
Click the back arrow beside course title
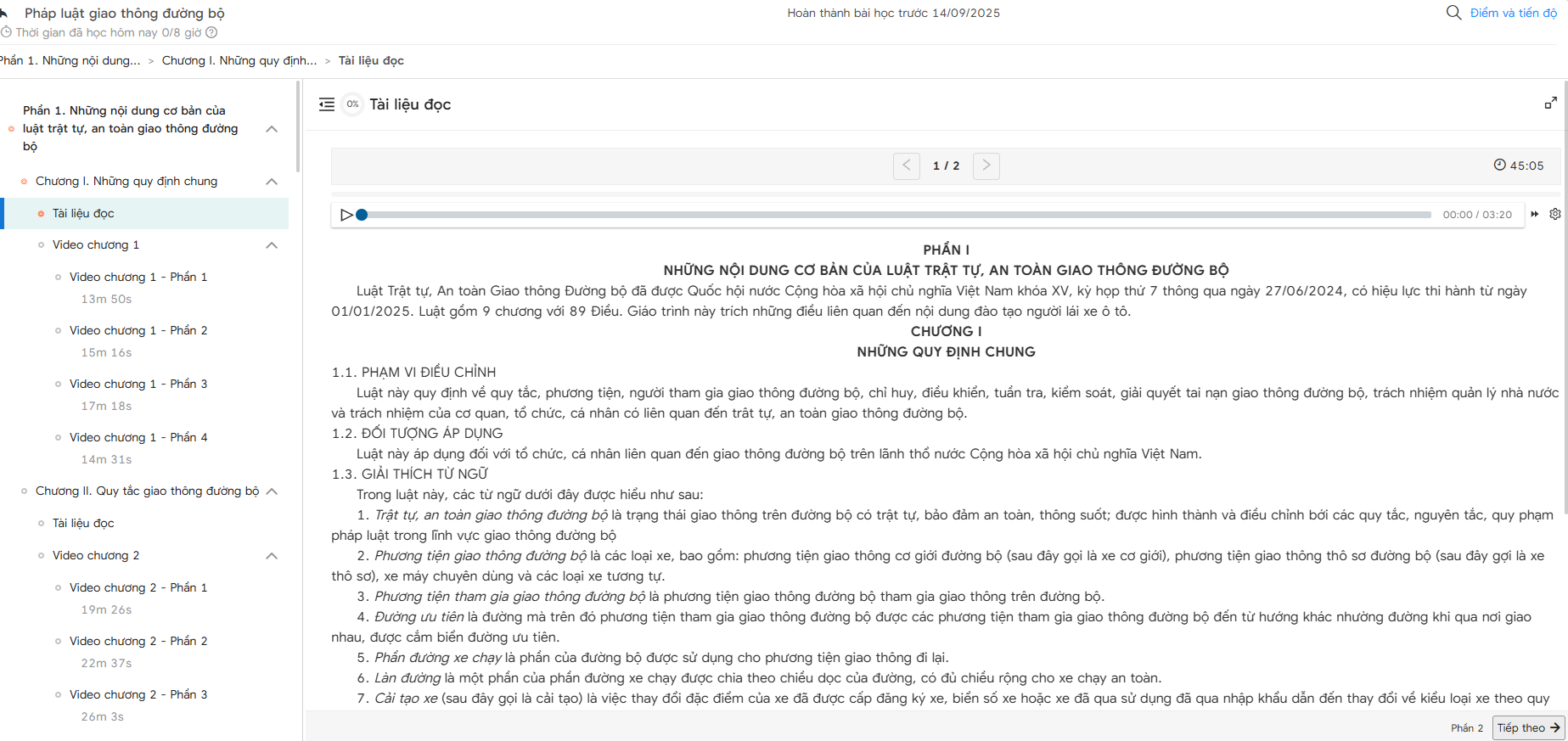click(3, 13)
